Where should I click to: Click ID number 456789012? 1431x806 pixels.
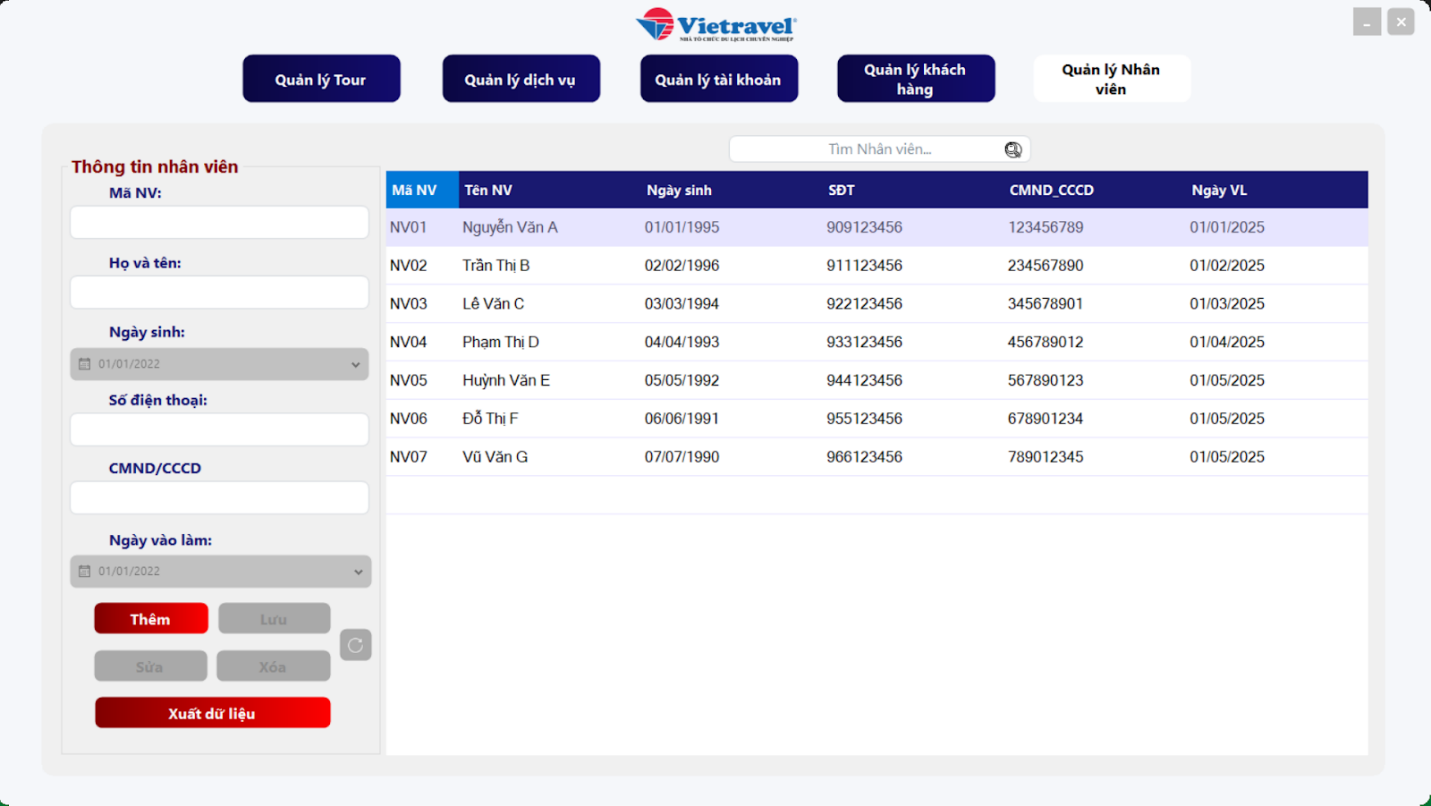(x=1045, y=342)
